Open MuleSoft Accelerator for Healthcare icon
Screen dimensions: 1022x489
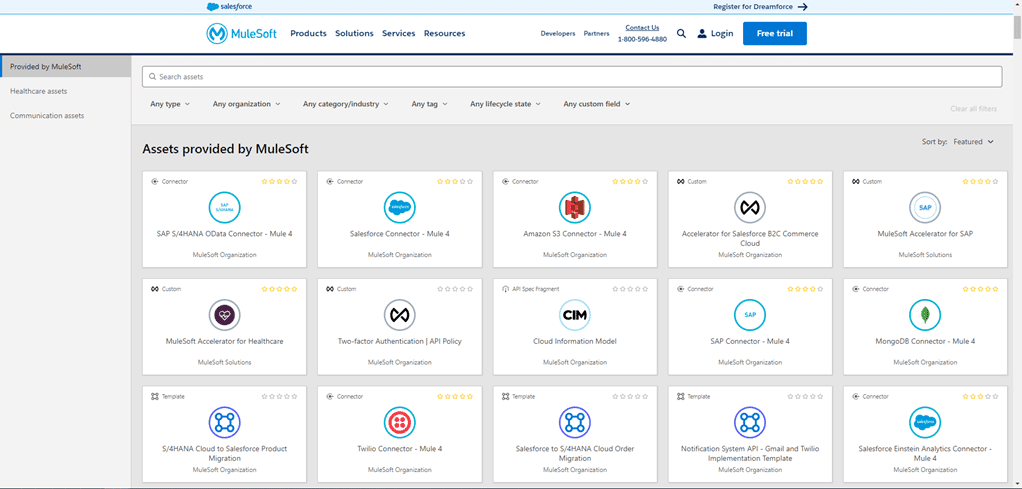pyautogui.click(x=224, y=316)
